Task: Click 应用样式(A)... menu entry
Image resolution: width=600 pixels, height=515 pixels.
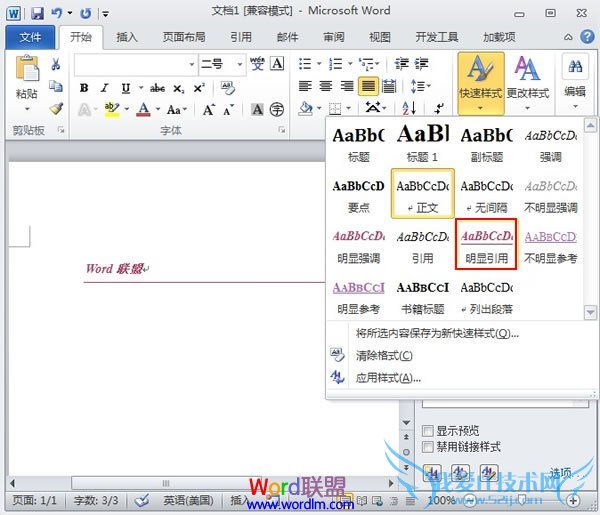Action: point(388,378)
